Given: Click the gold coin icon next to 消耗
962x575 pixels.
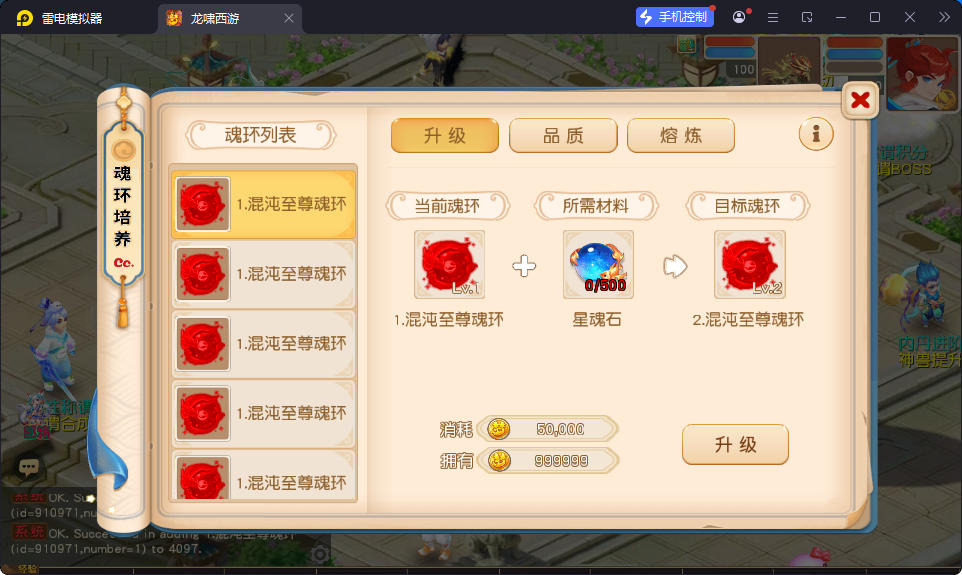Looking at the screenshot, I should coord(498,429).
